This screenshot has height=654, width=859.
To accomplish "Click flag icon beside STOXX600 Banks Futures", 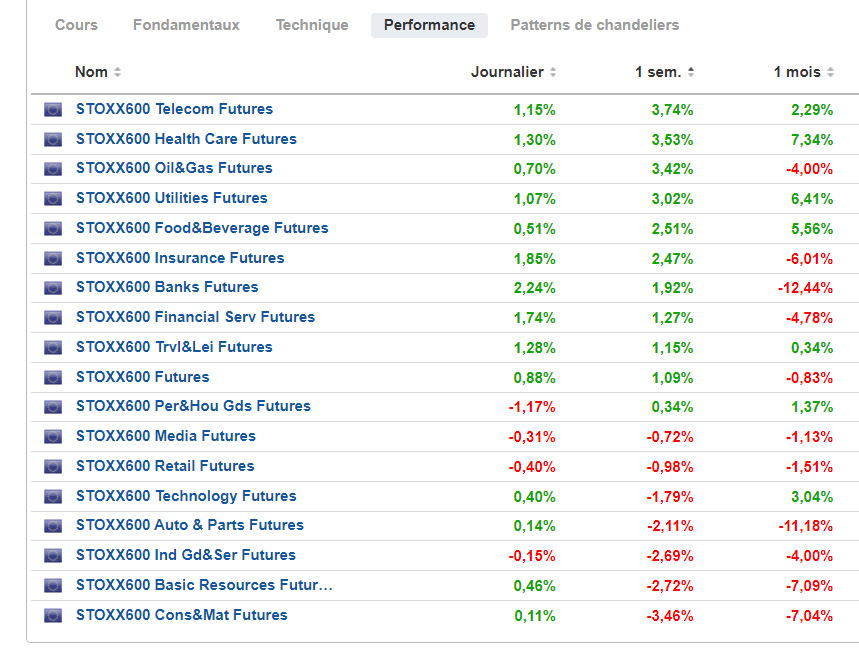I will (x=53, y=288).
